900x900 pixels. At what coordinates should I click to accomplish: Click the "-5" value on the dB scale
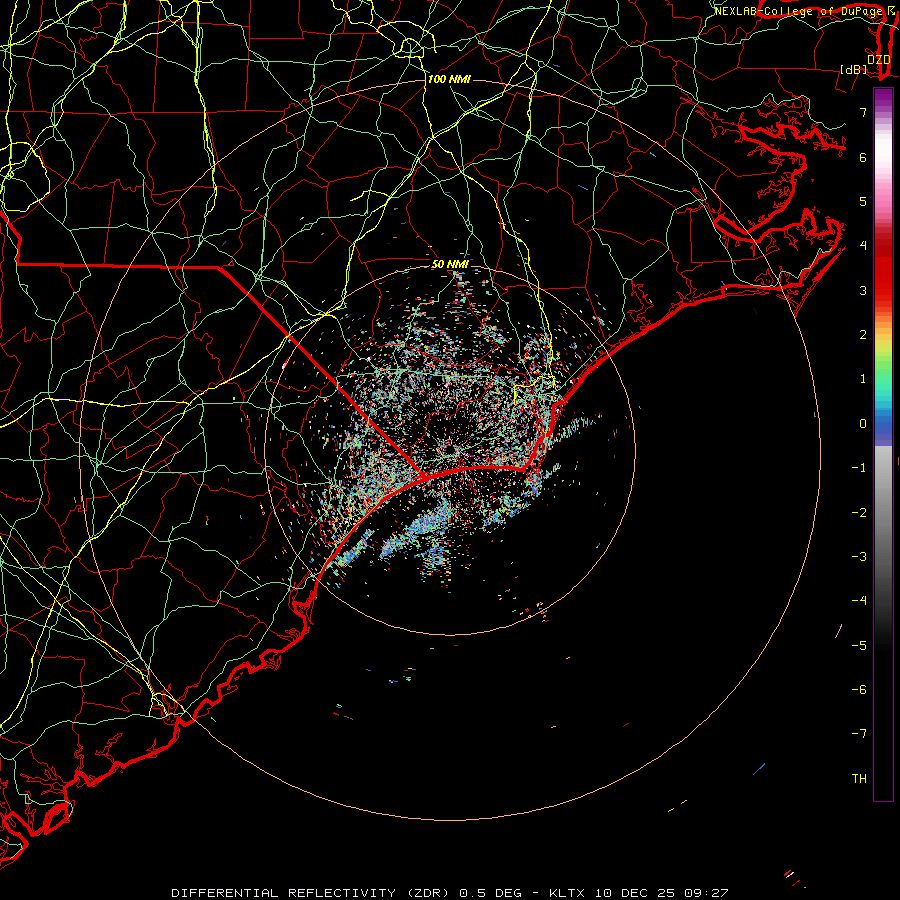click(x=859, y=646)
